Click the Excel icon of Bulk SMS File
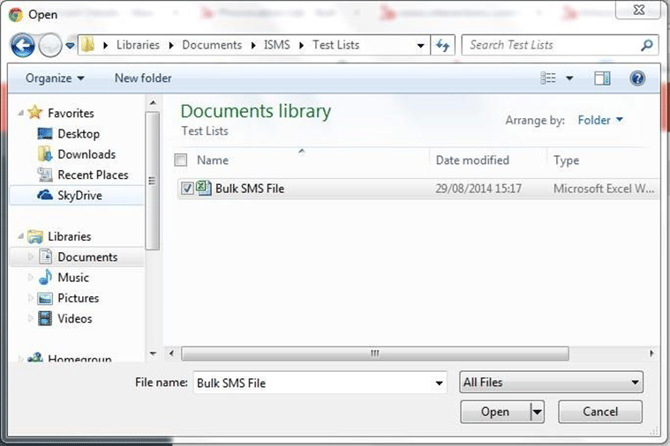The width and height of the screenshot is (670, 446). 204,188
